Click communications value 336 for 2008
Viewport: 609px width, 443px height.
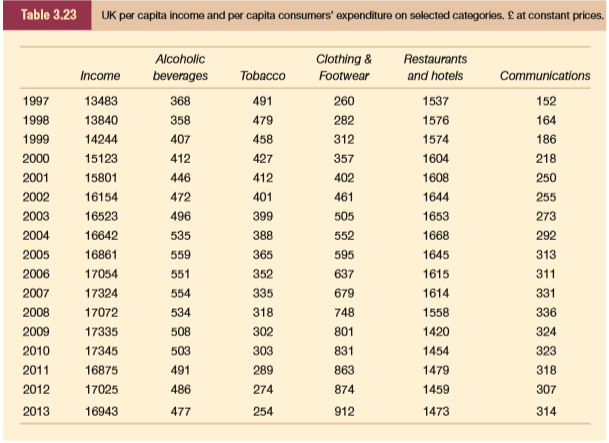point(546,313)
